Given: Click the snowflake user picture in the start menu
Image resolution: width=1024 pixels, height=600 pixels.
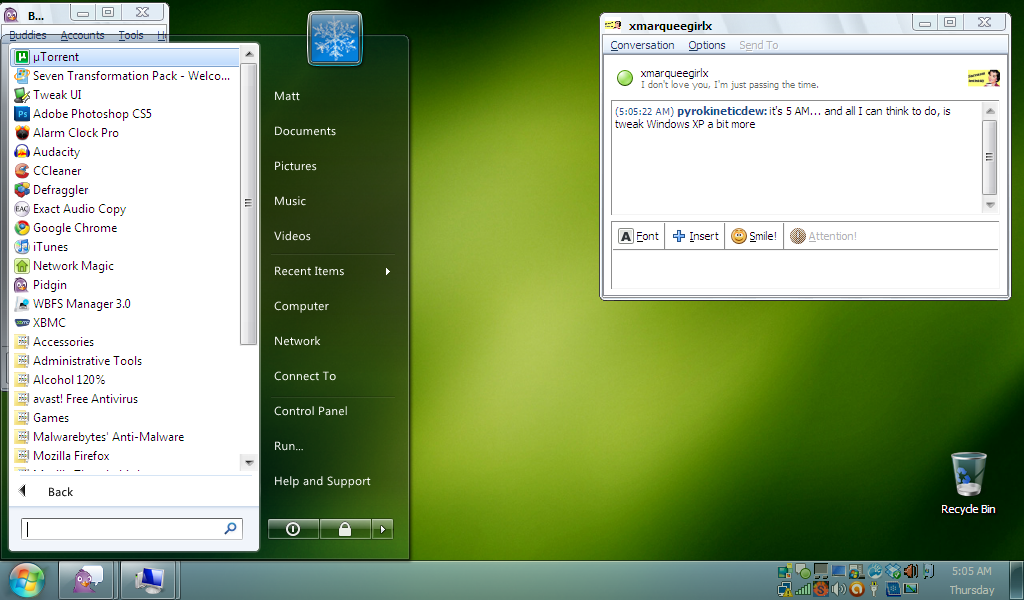Looking at the screenshot, I should tap(334, 38).
